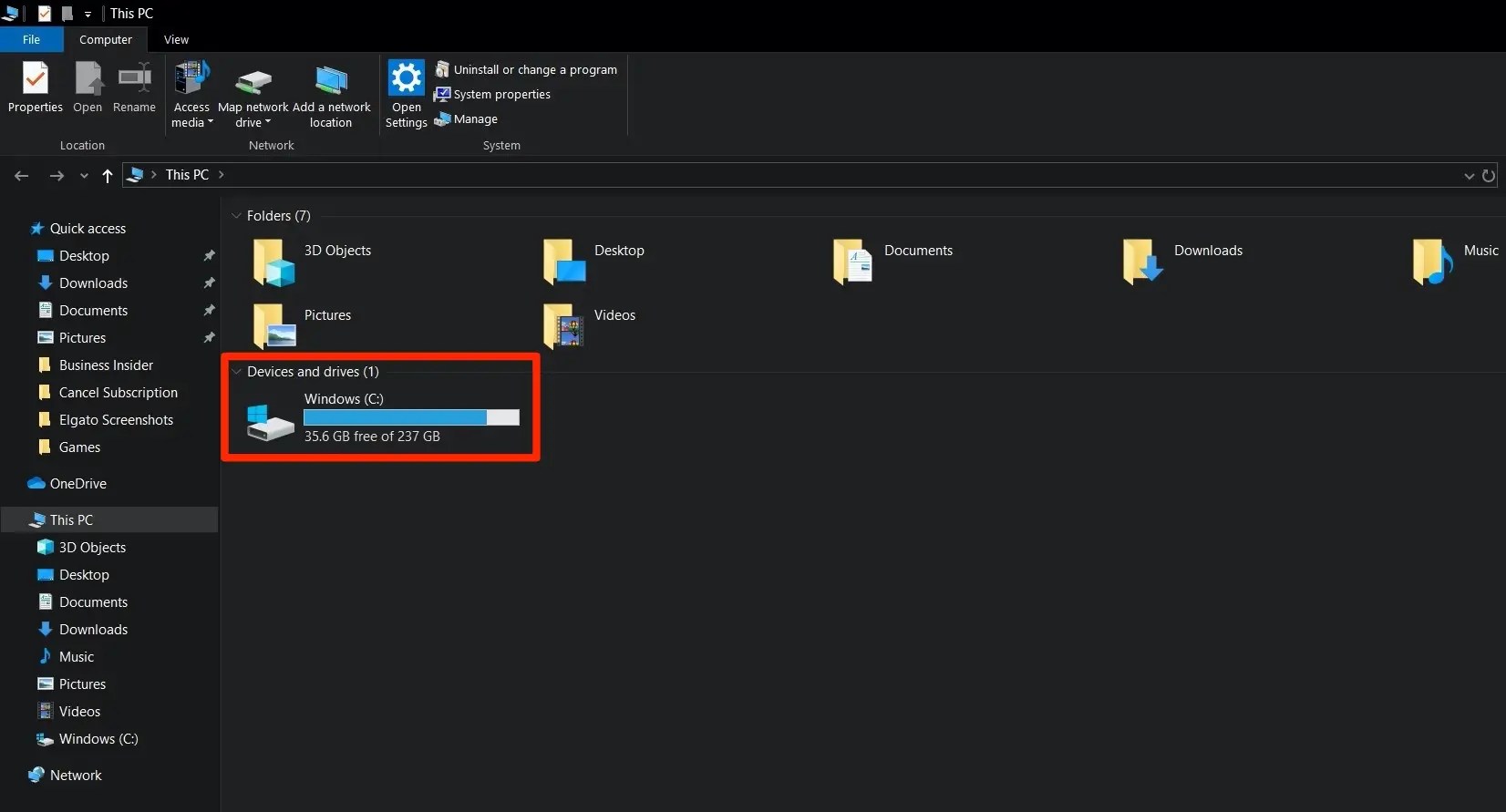Viewport: 1506px width, 812px height.
Task: Click Manage in the System group
Action: pyautogui.click(x=466, y=118)
